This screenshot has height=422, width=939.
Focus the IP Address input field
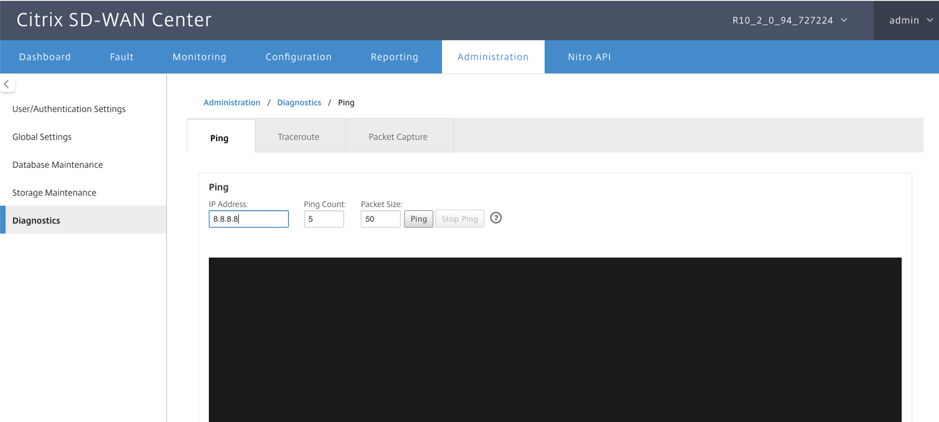click(249, 219)
